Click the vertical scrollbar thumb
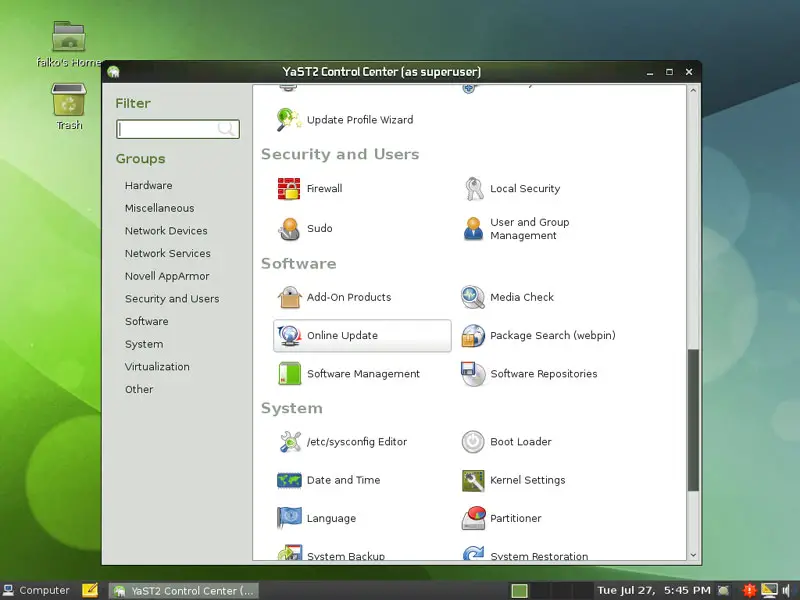 (693, 420)
